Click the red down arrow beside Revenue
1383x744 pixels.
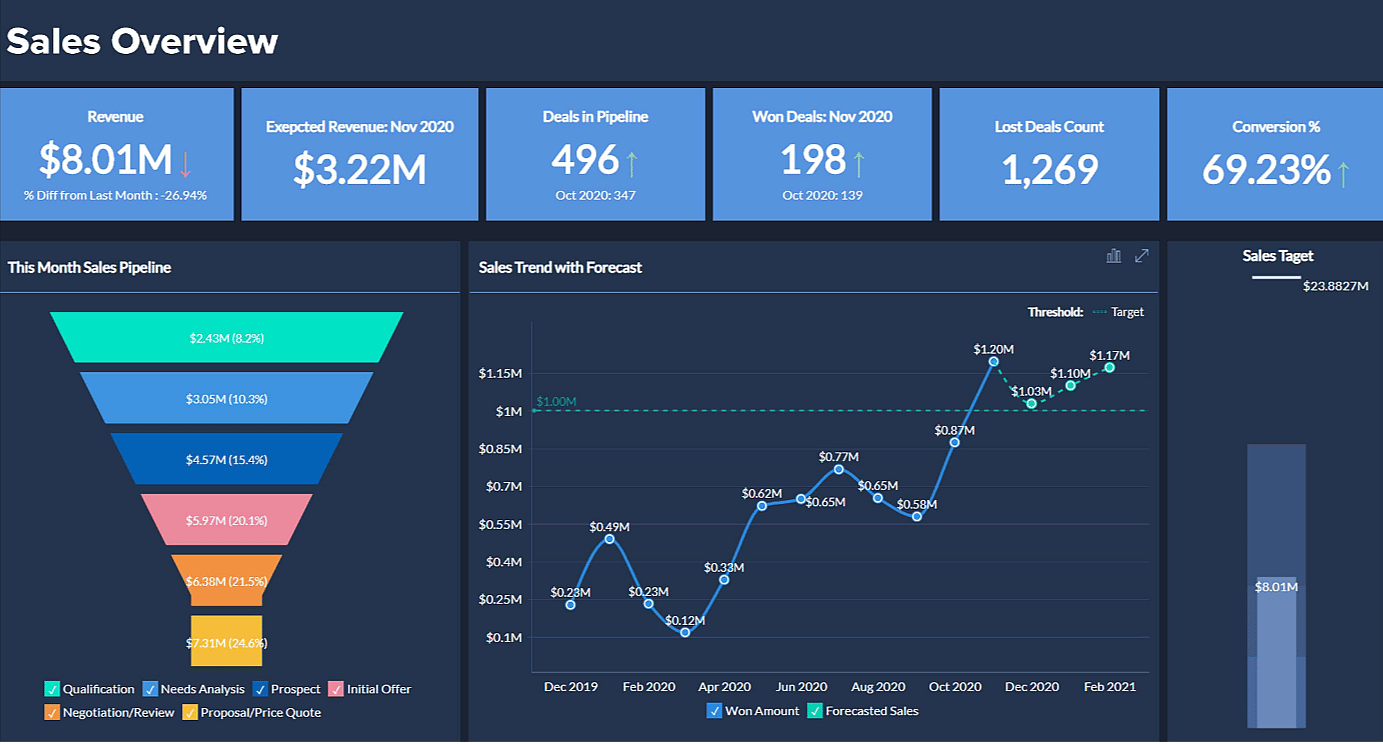185,161
